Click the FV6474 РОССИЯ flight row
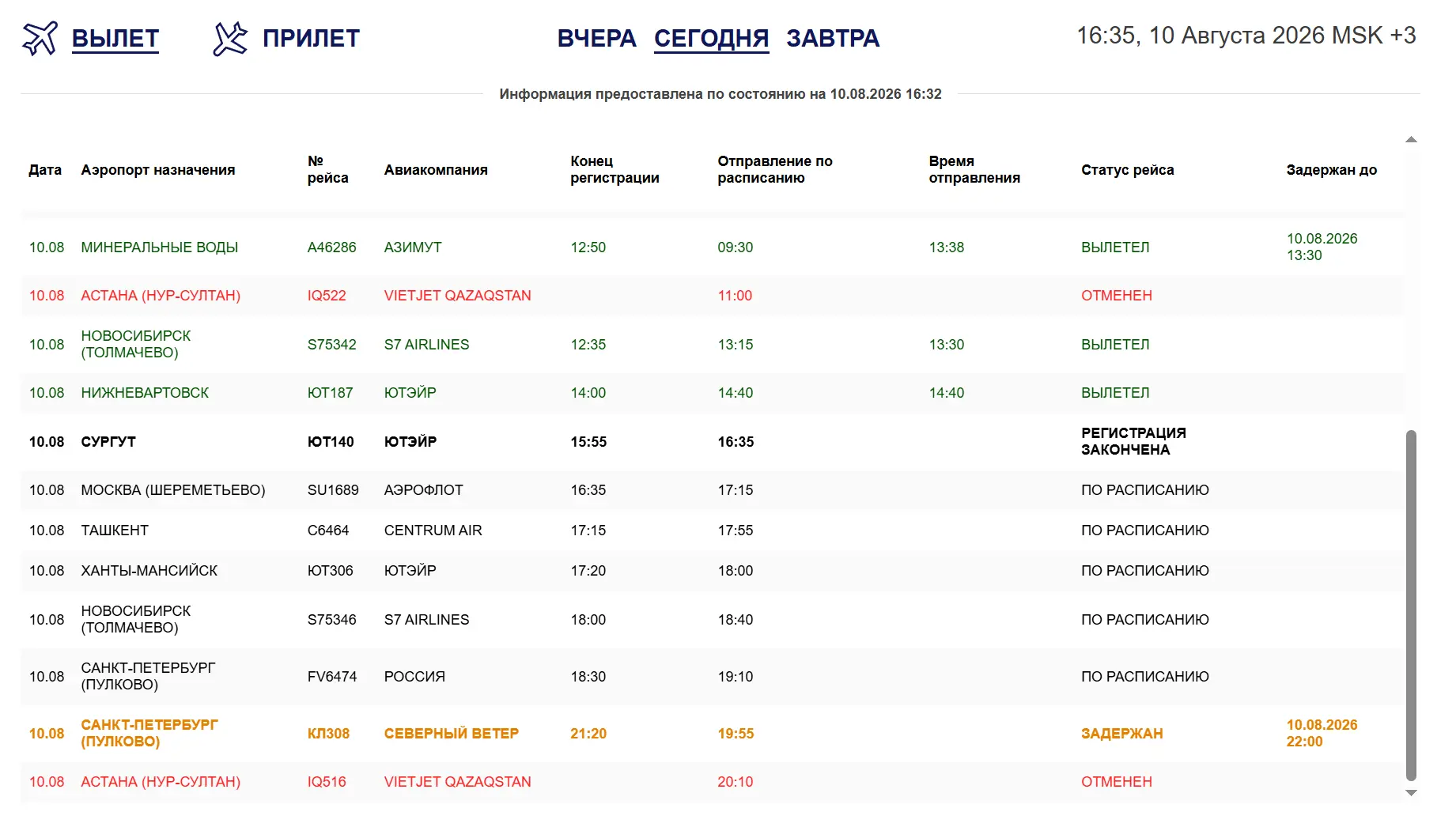This screenshot has height=827, width=1456. (712, 677)
